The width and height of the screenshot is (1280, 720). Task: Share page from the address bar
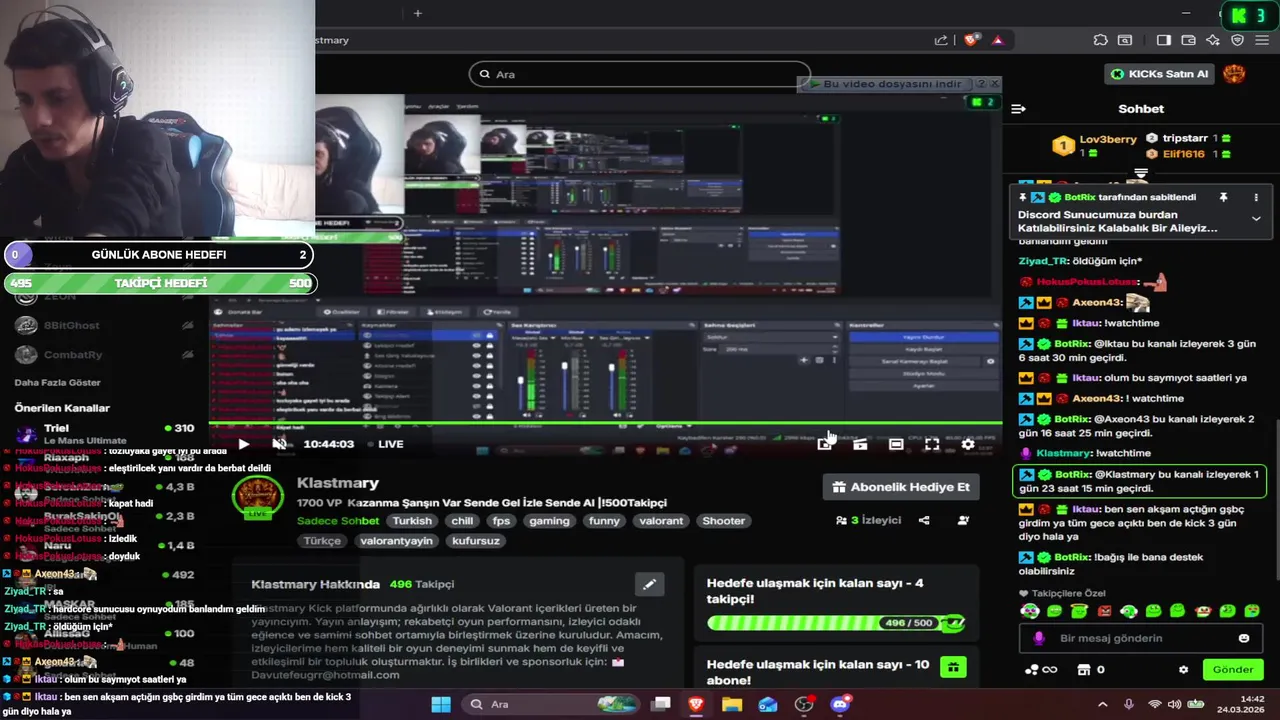point(941,40)
